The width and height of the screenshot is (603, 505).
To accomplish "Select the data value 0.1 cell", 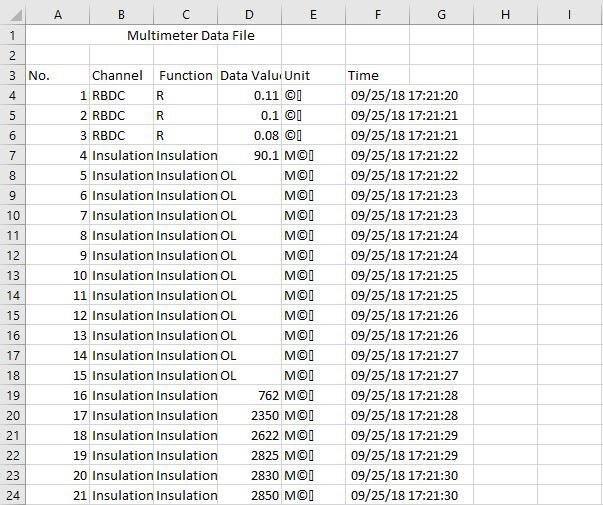I will pos(250,115).
